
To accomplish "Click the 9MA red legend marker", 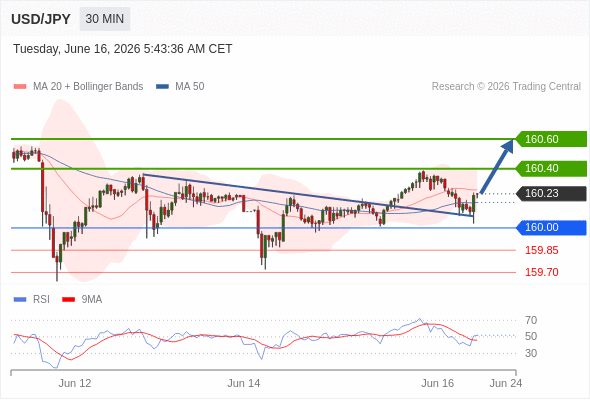I will tap(68, 300).
